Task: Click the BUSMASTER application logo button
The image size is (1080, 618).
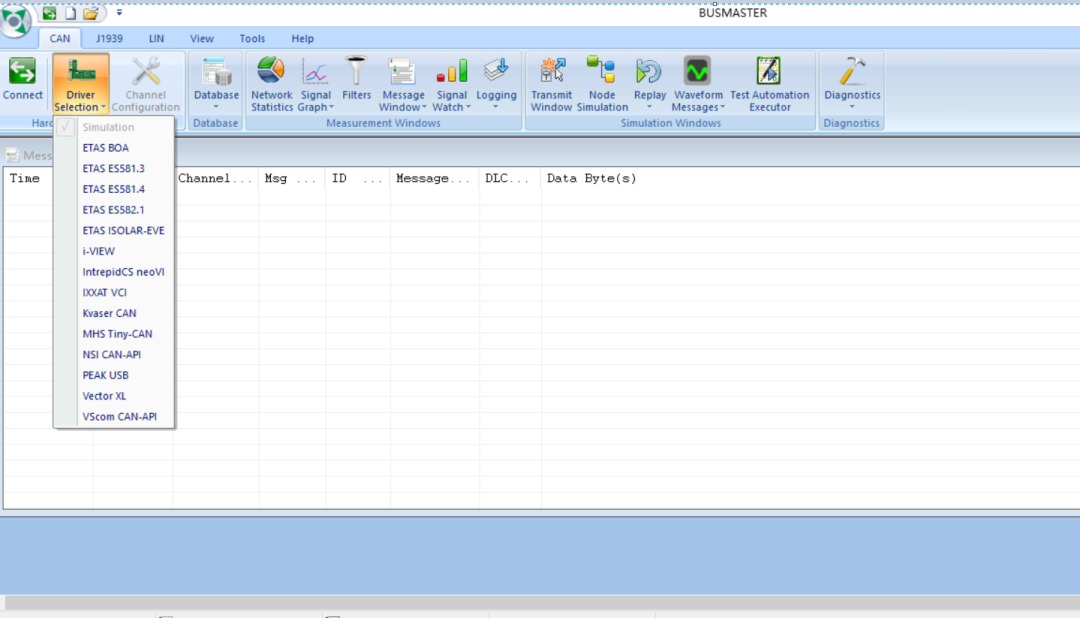Action: click(15, 21)
